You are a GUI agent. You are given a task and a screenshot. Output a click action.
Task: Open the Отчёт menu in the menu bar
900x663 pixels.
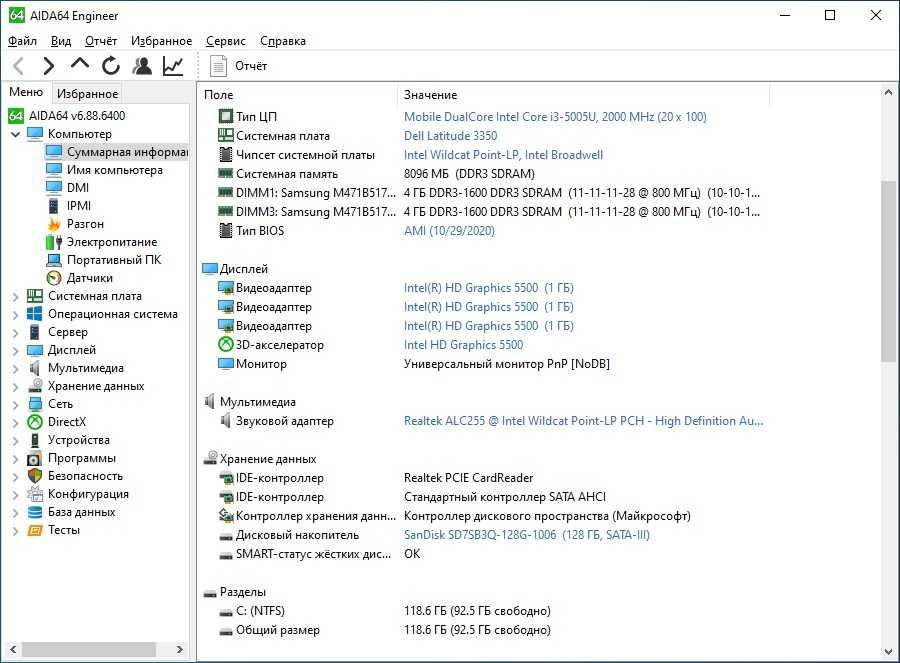tap(100, 41)
